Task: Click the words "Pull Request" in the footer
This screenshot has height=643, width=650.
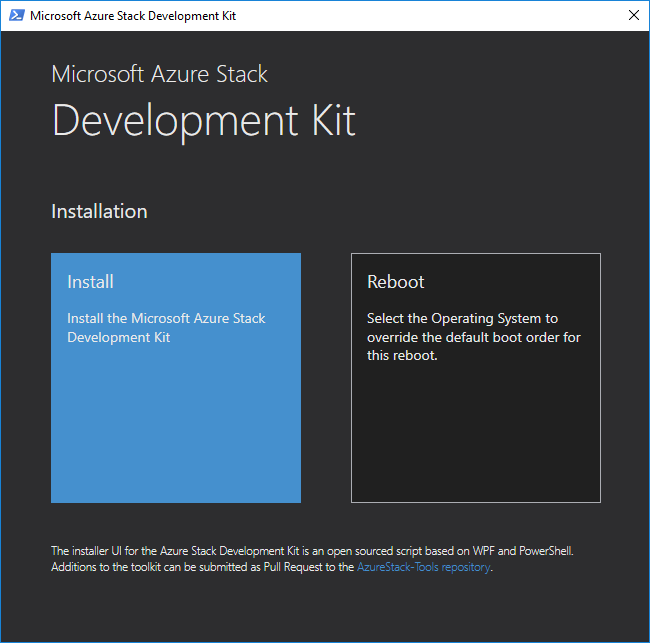Action: pos(294,567)
